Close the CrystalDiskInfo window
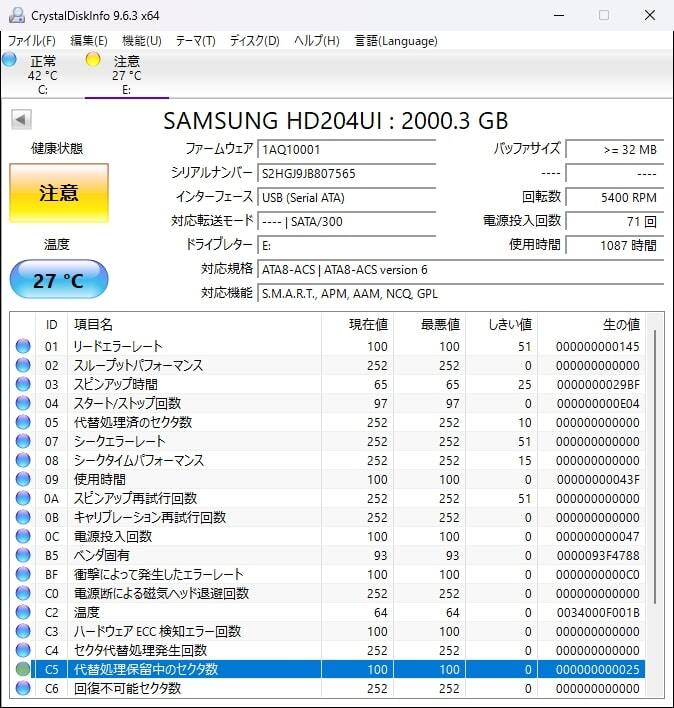 pos(650,15)
